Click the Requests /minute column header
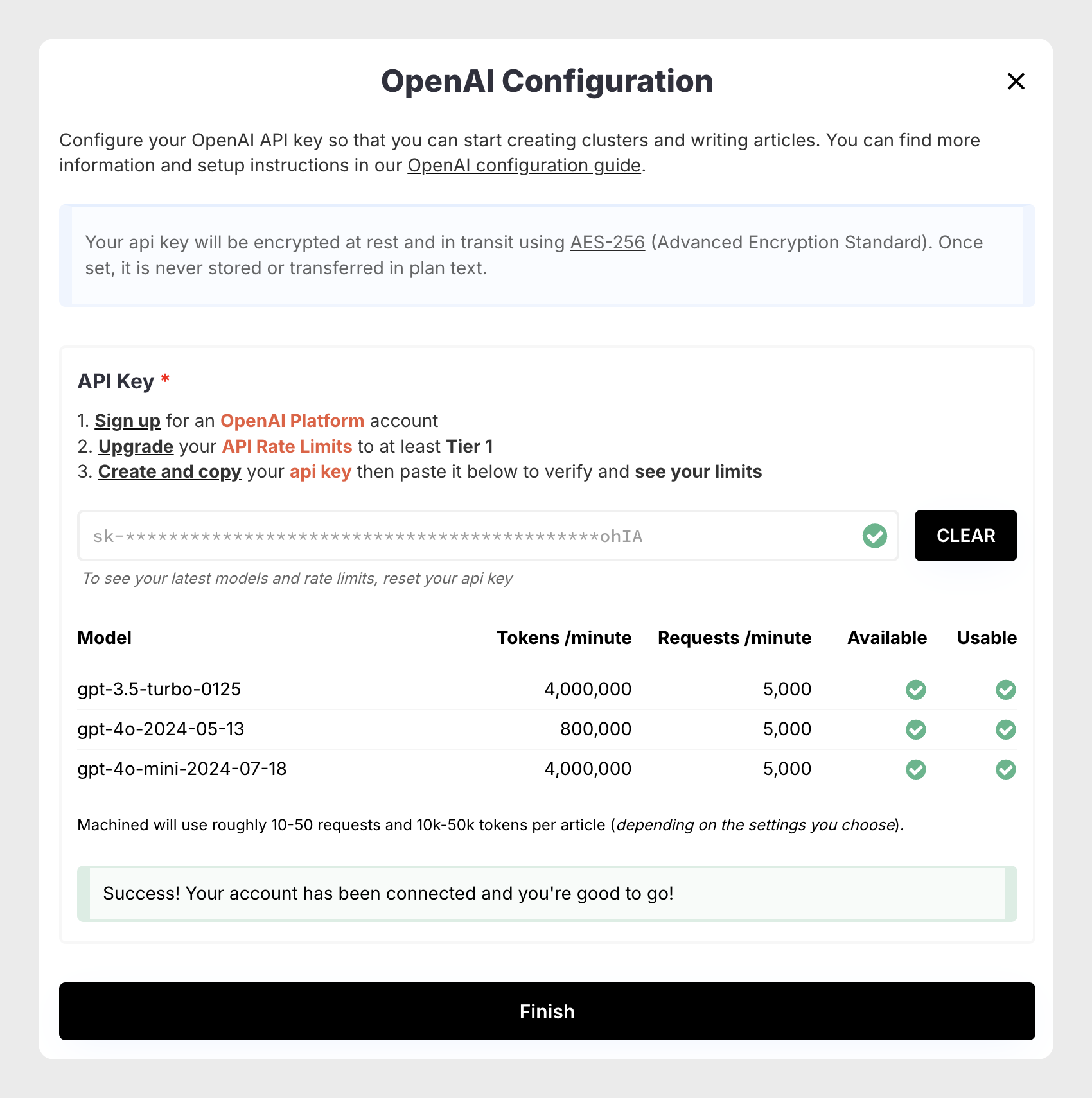1092x1098 pixels. pos(734,638)
